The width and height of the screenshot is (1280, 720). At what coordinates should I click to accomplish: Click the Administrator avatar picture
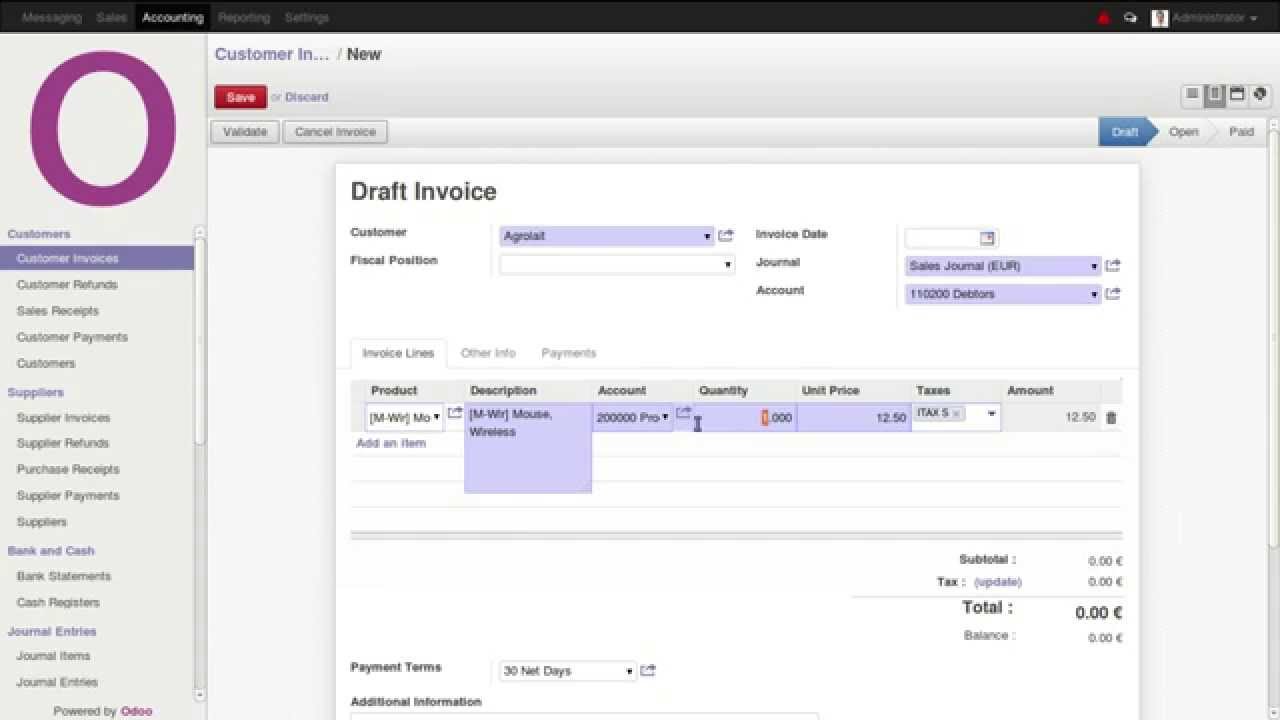[x=1160, y=18]
